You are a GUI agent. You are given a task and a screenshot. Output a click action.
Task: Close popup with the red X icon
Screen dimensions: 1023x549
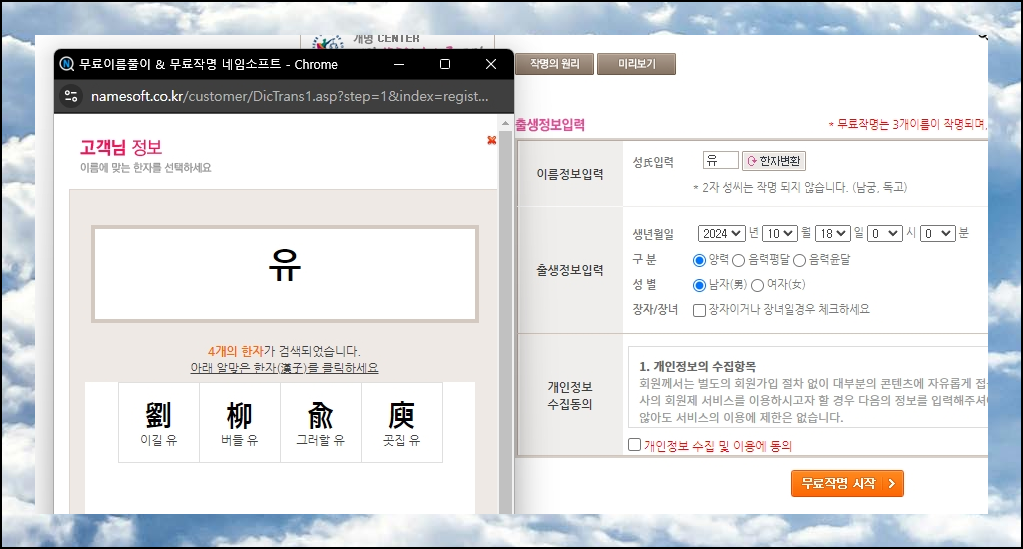(x=491, y=140)
